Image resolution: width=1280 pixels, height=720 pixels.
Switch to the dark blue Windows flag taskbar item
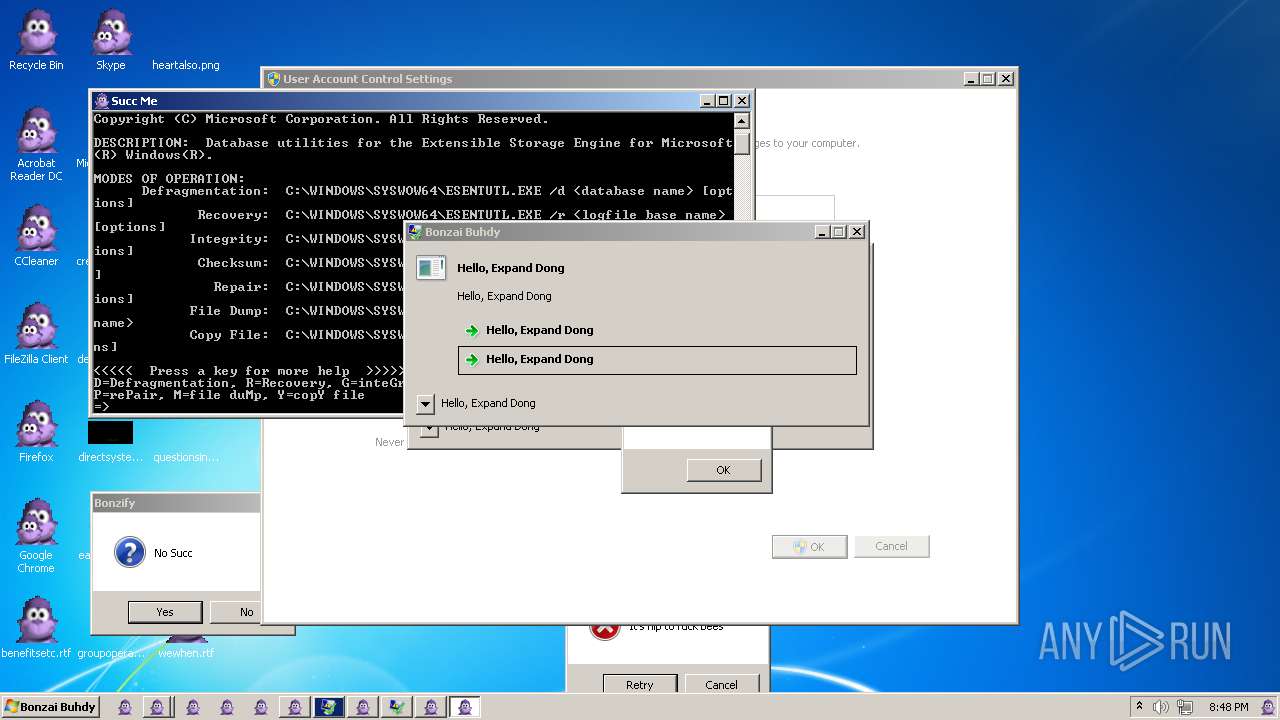coord(328,707)
